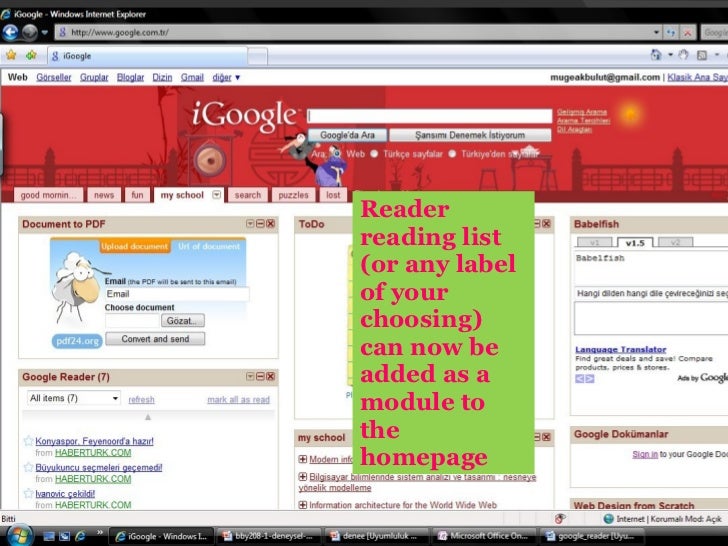728x546 pixels.
Task: Click the Convert and send button
Action: 155,339
